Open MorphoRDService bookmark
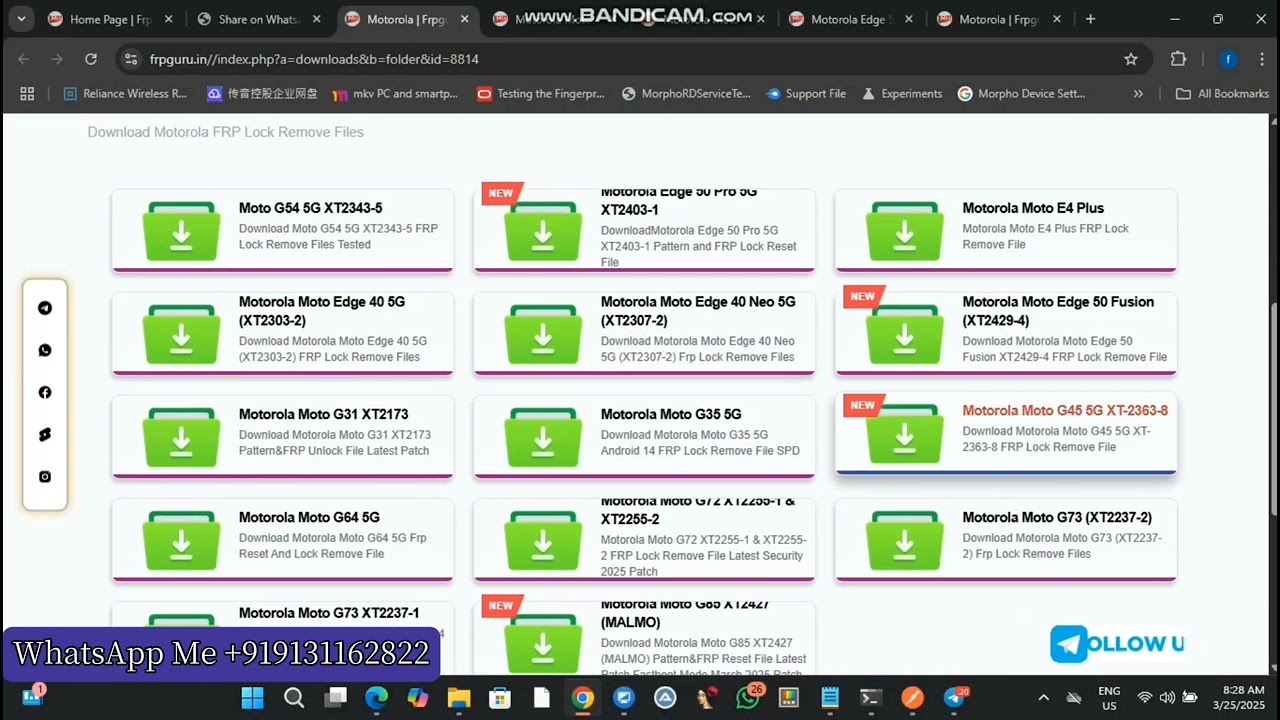The image size is (1280, 720). click(x=686, y=93)
